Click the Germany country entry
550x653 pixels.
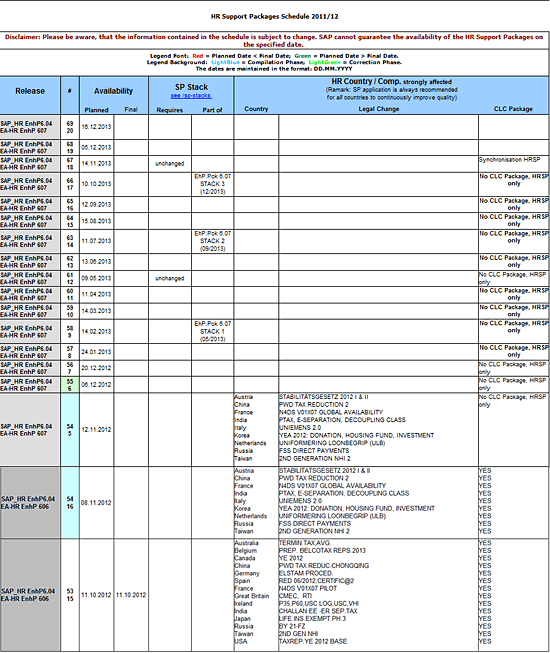click(x=247, y=573)
